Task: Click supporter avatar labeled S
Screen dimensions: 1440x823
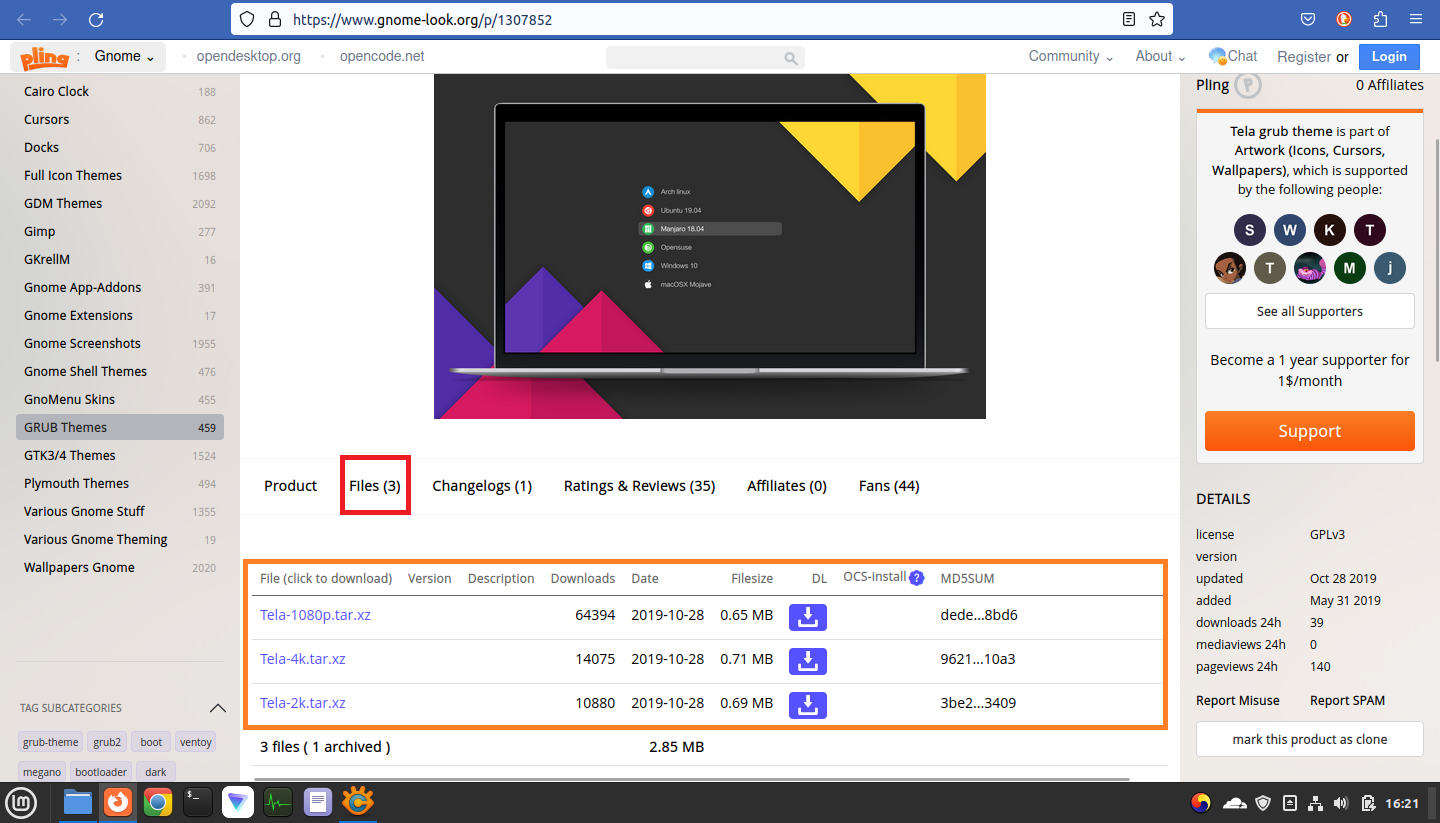Action: (x=1249, y=230)
